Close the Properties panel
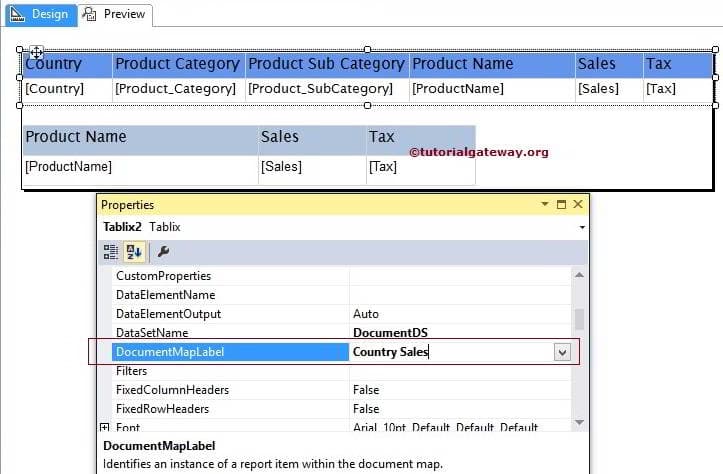The width and height of the screenshot is (723, 474). click(x=578, y=204)
